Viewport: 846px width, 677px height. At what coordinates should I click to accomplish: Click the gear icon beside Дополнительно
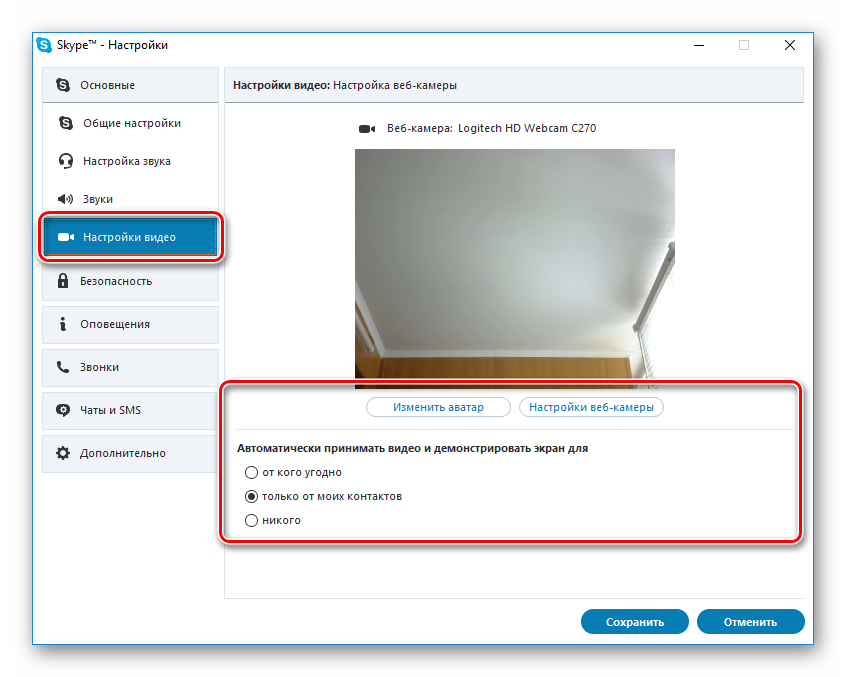click(x=63, y=453)
